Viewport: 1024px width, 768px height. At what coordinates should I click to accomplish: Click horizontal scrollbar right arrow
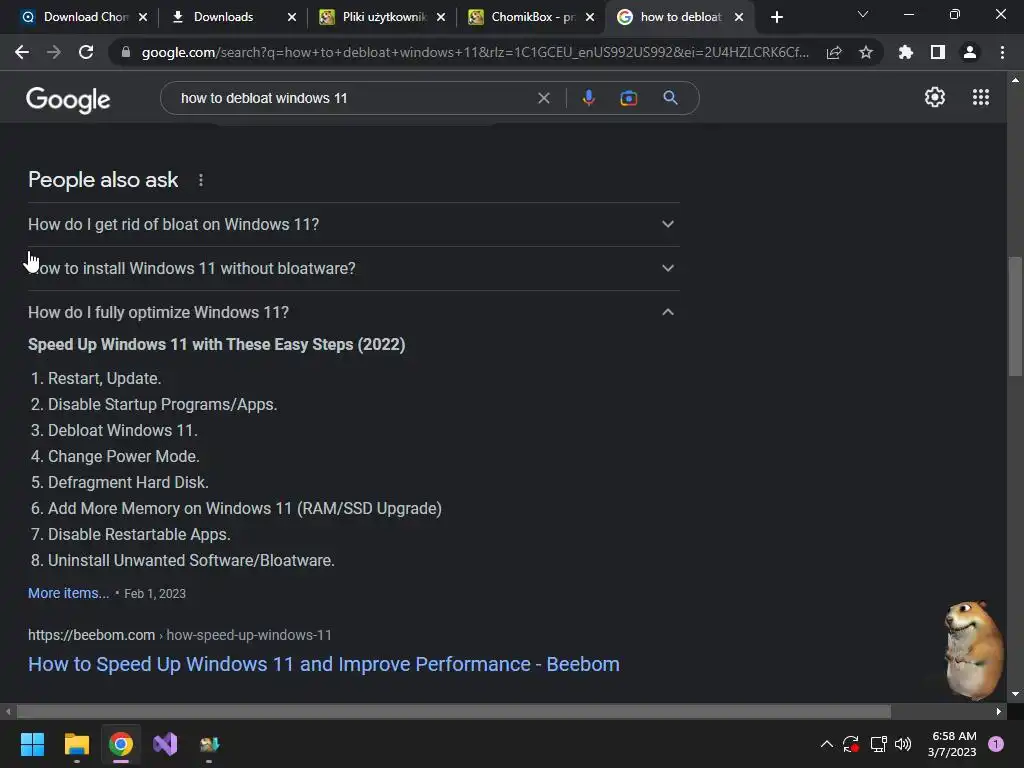[x=999, y=711]
